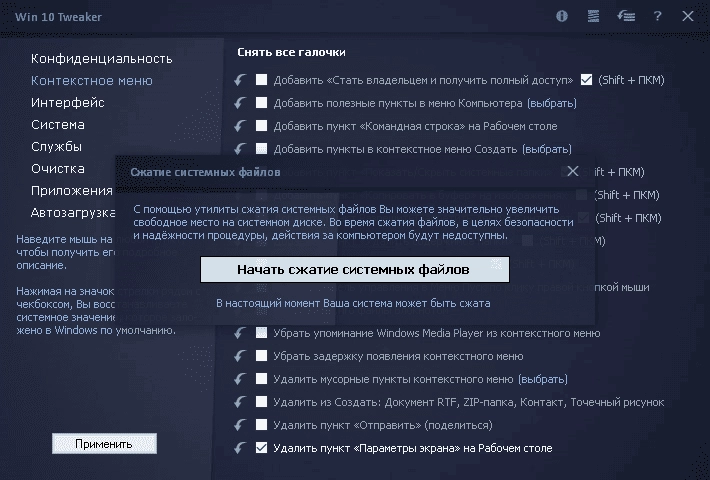
Task: Open Службы section
Action: pos(56,147)
